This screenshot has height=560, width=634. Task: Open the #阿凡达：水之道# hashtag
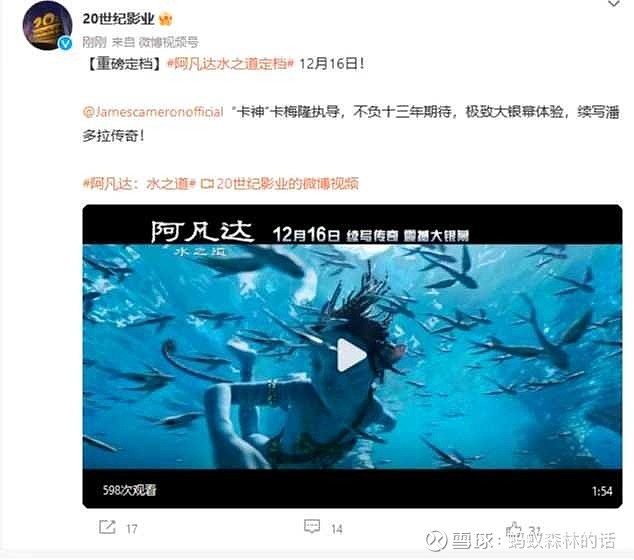(139, 184)
